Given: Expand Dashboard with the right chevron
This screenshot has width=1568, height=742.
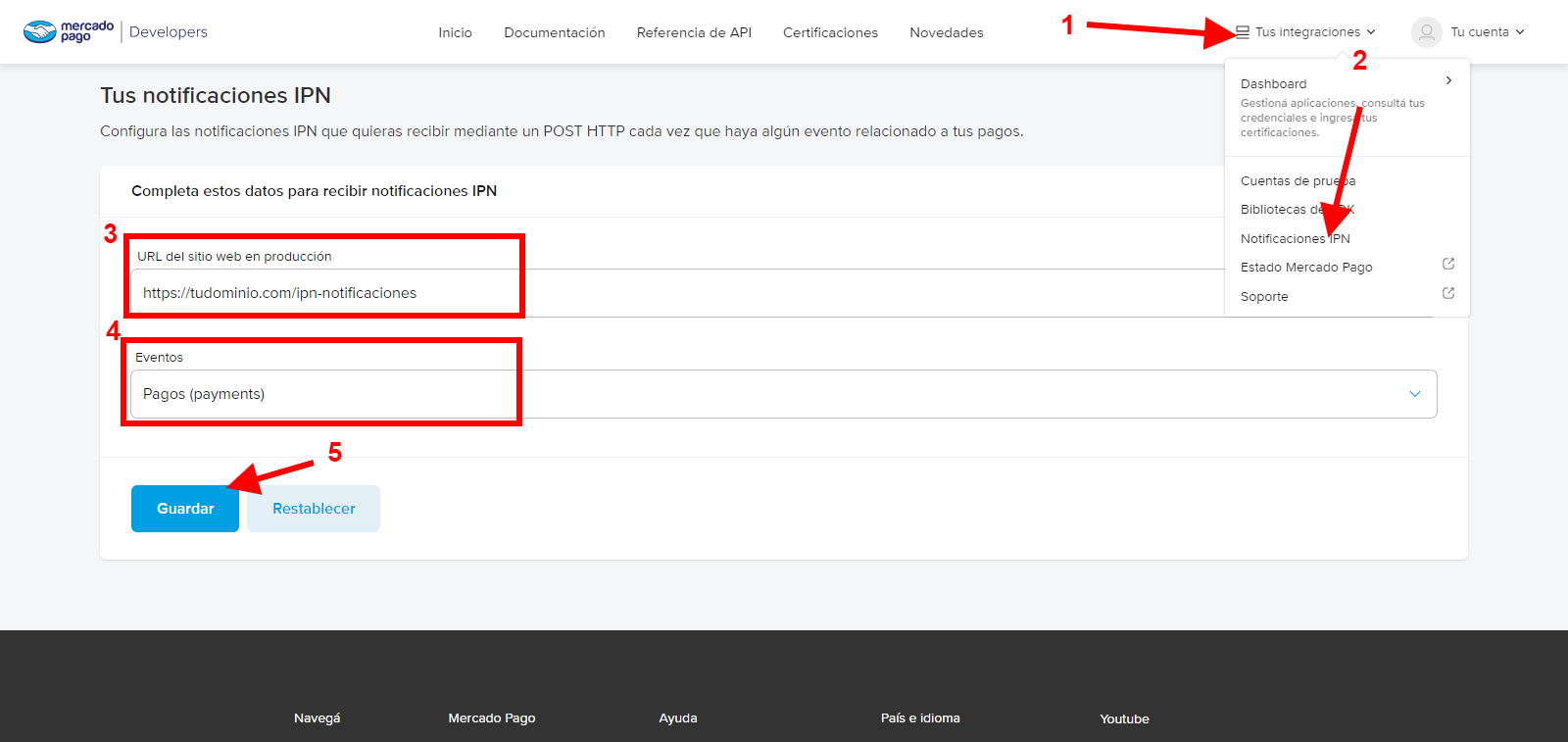Looking at the screenshot, I should pos(1448,81).
